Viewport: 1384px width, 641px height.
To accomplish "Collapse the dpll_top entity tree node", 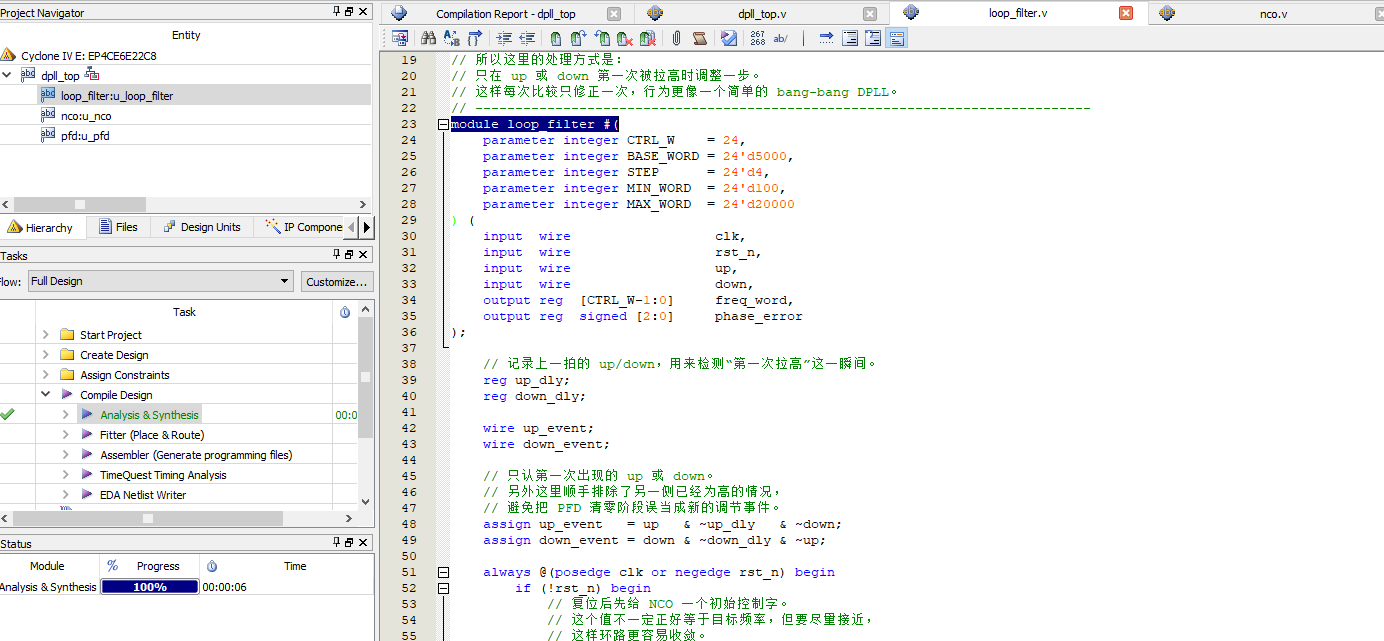I will (x=8, y=76).
